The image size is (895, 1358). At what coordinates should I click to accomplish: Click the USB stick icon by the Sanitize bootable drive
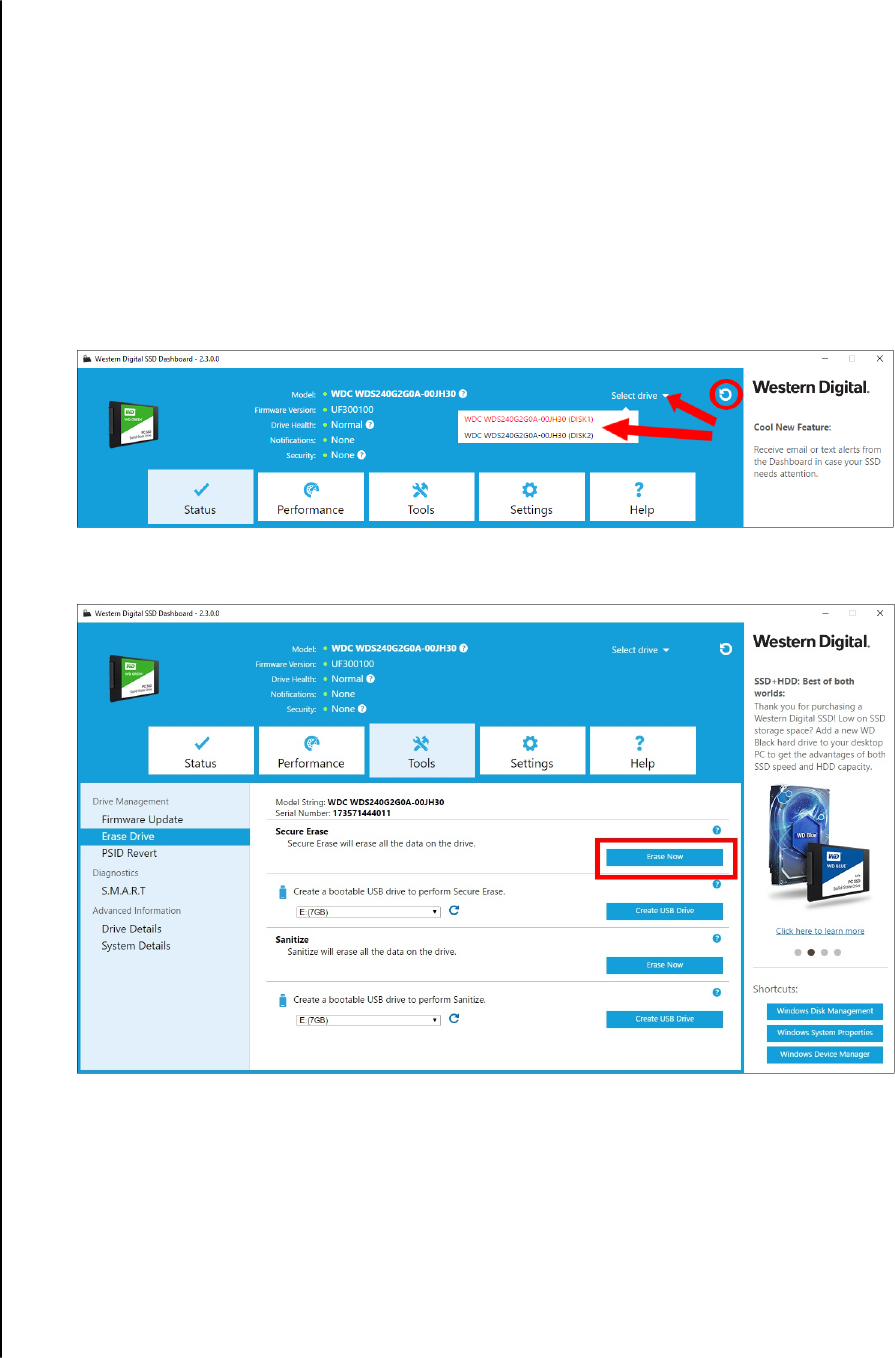tap(283, 999)
